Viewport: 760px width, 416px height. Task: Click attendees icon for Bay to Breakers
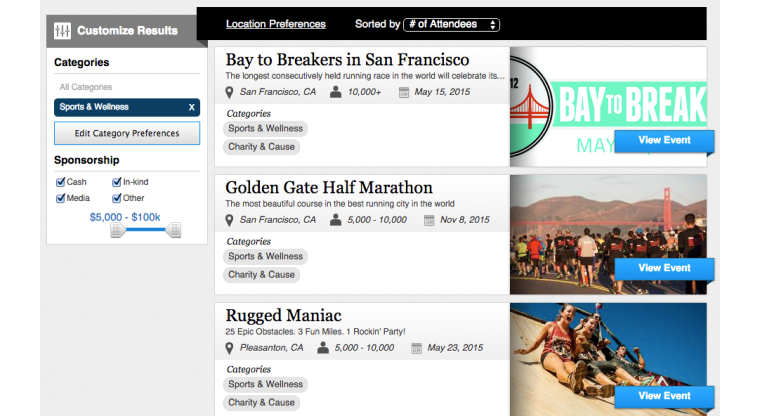[x=336, y=92]
